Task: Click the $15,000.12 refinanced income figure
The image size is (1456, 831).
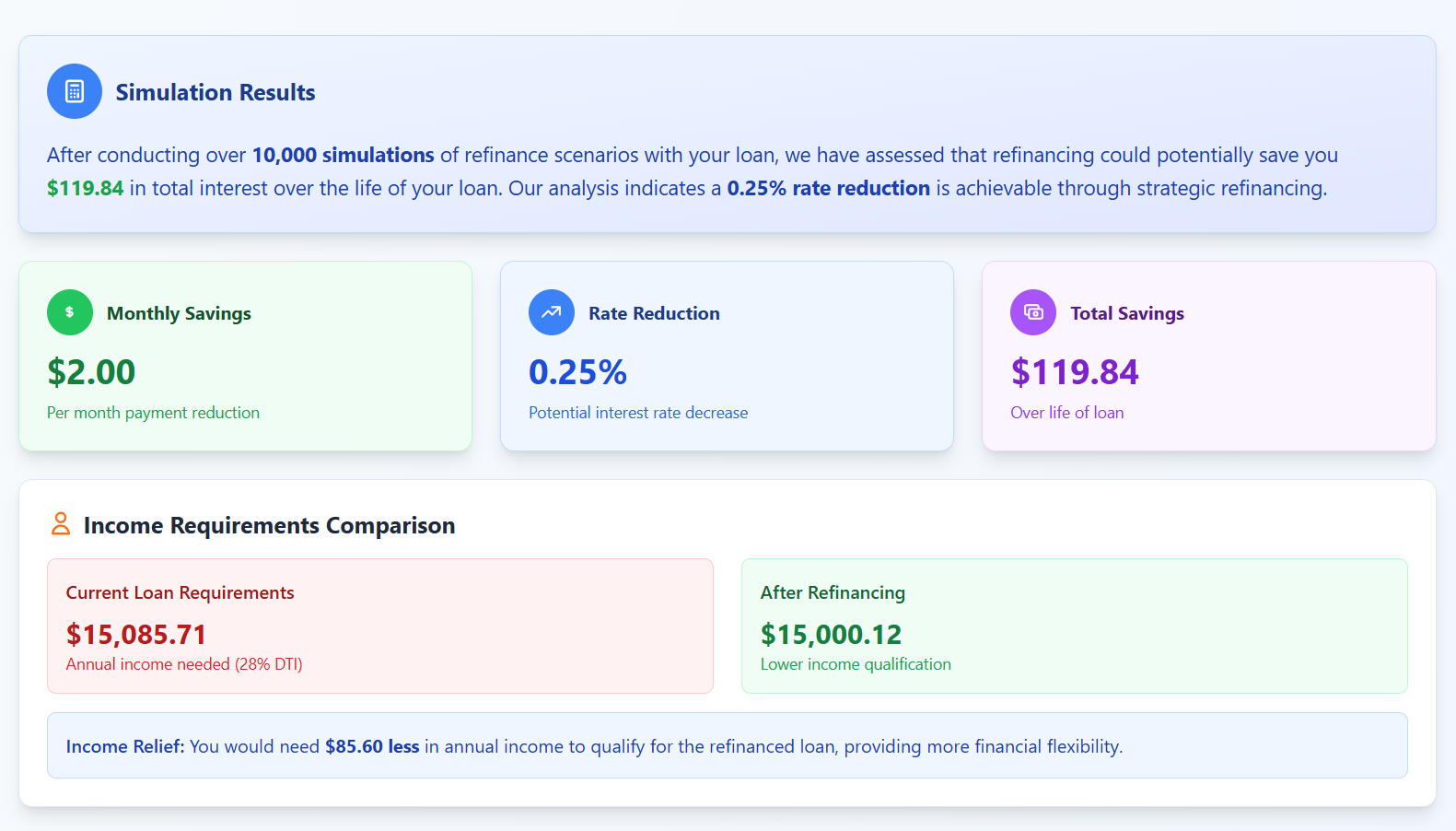Action: [831, 635]
